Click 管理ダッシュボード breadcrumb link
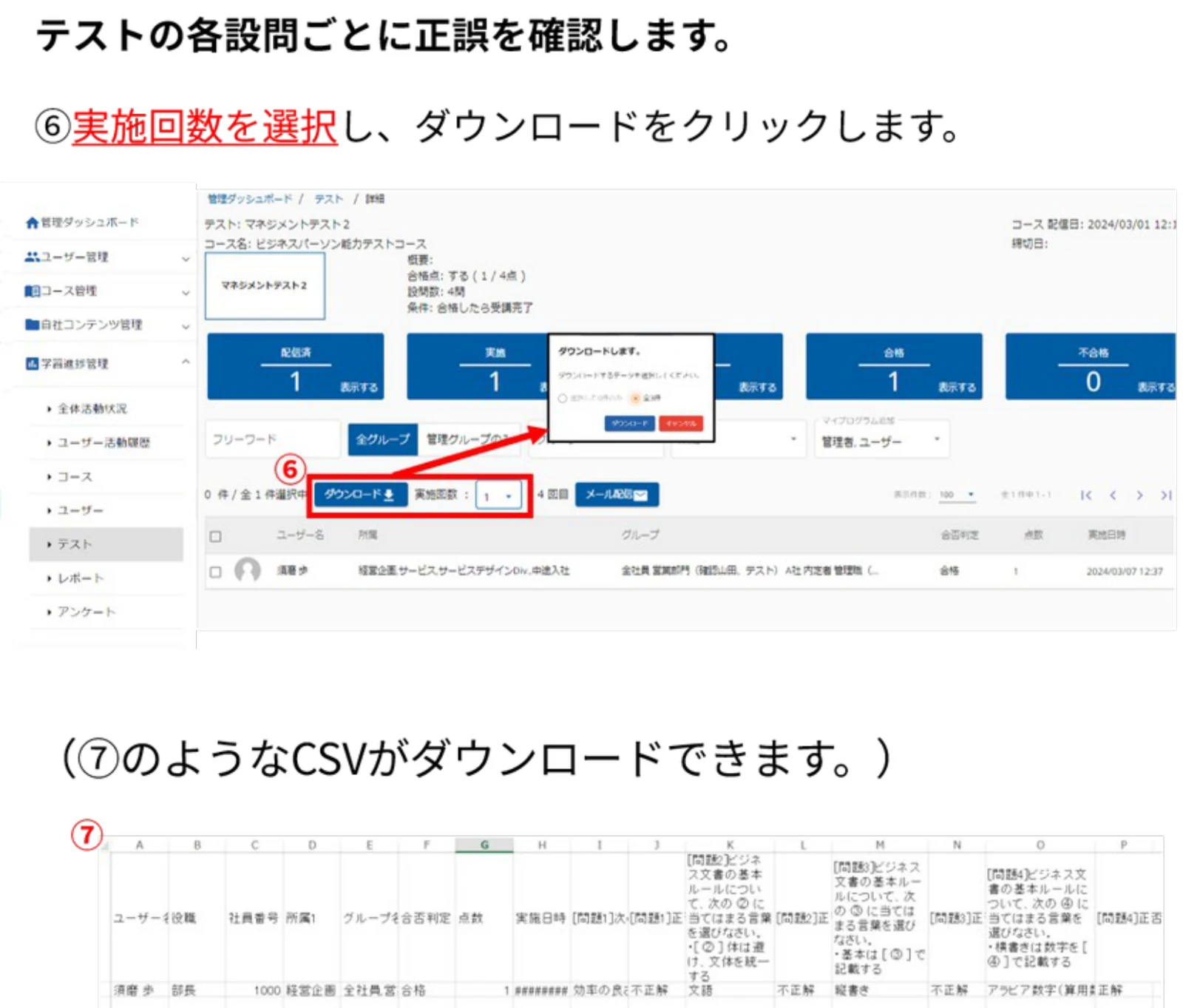Screen dimensions: 1183x1008 tap(250, 198)
